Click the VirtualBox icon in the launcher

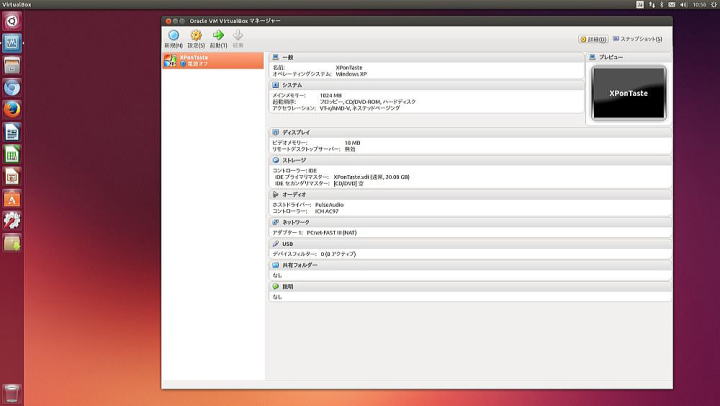(x=12, y=43)
